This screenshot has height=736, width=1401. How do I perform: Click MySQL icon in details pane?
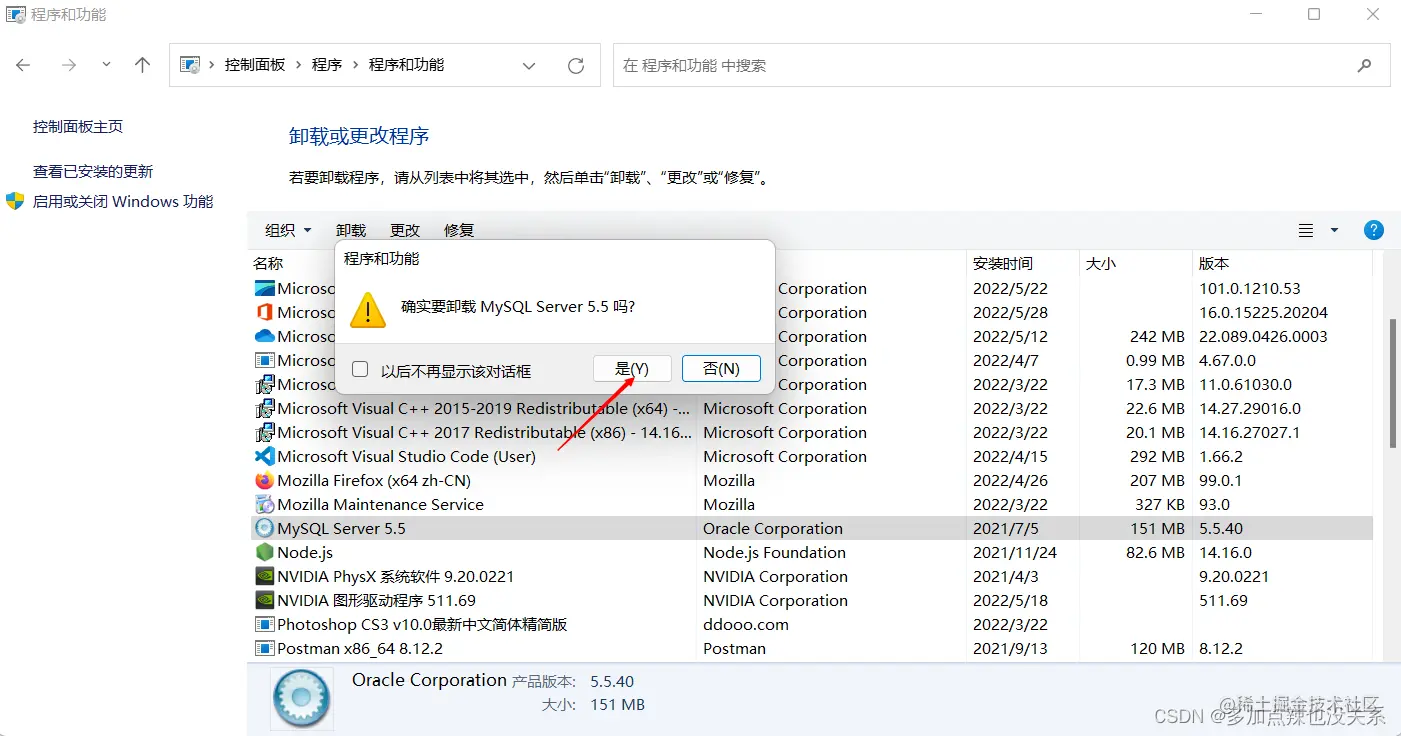pyautogui.click(x=300, y=697)
